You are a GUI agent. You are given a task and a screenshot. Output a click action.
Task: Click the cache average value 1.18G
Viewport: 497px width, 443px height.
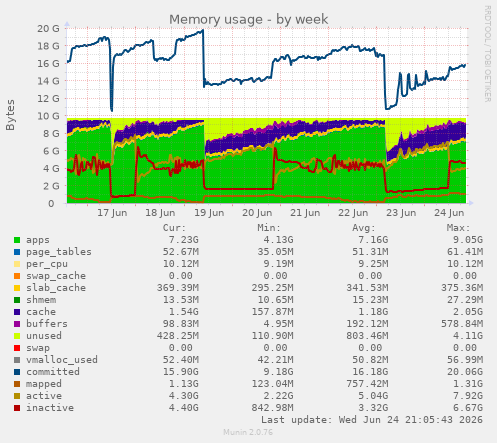pos(373,312)
